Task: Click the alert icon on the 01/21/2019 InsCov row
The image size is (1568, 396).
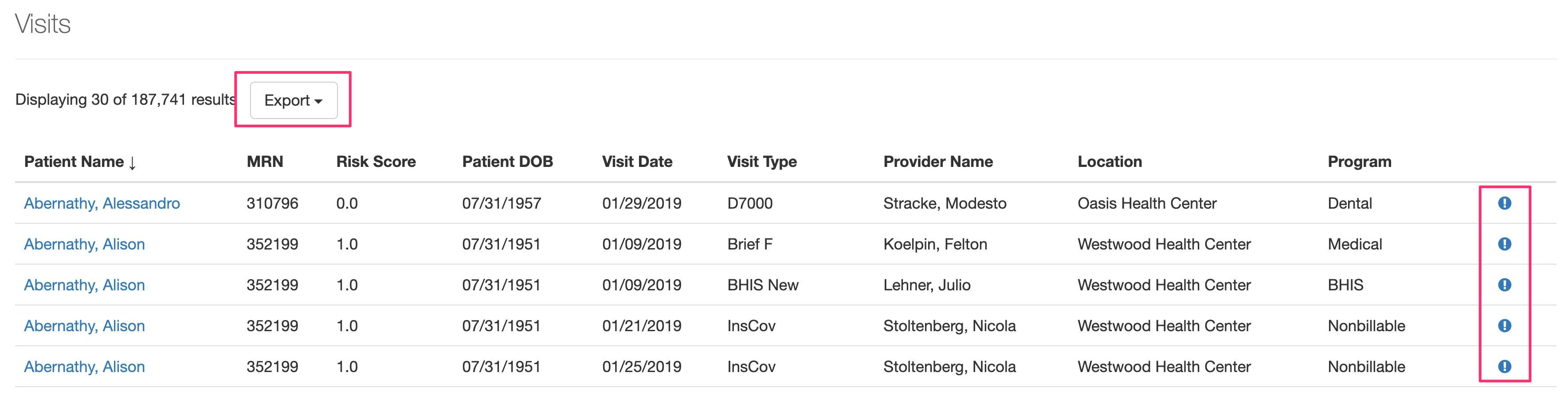Action: click(x=1504, y=325)
